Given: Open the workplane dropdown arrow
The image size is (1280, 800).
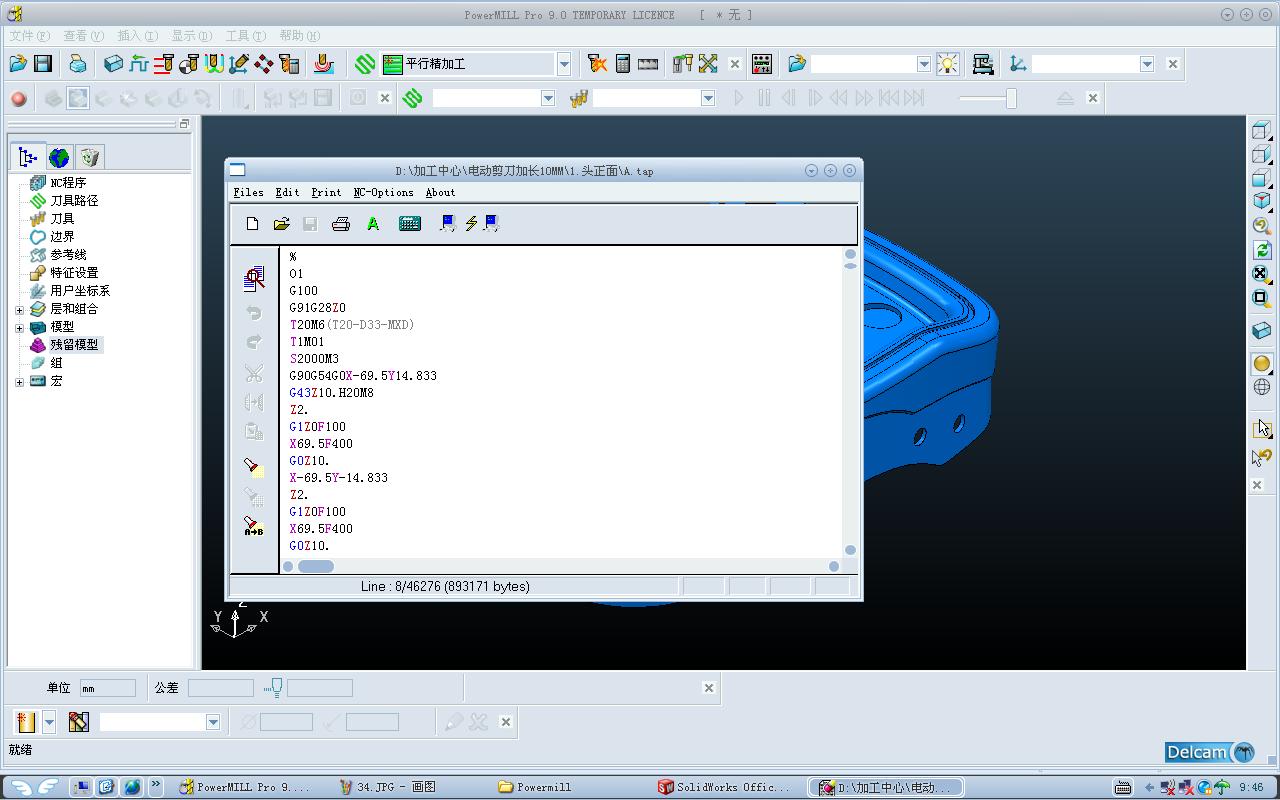Looking at the screenshot, I should click(1147, 64).
